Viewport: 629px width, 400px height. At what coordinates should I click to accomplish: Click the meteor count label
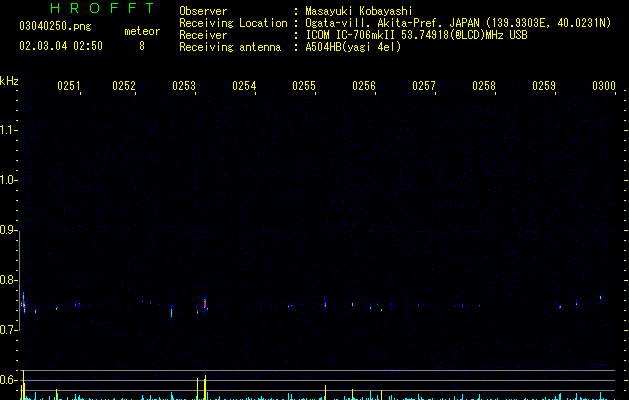142,31
